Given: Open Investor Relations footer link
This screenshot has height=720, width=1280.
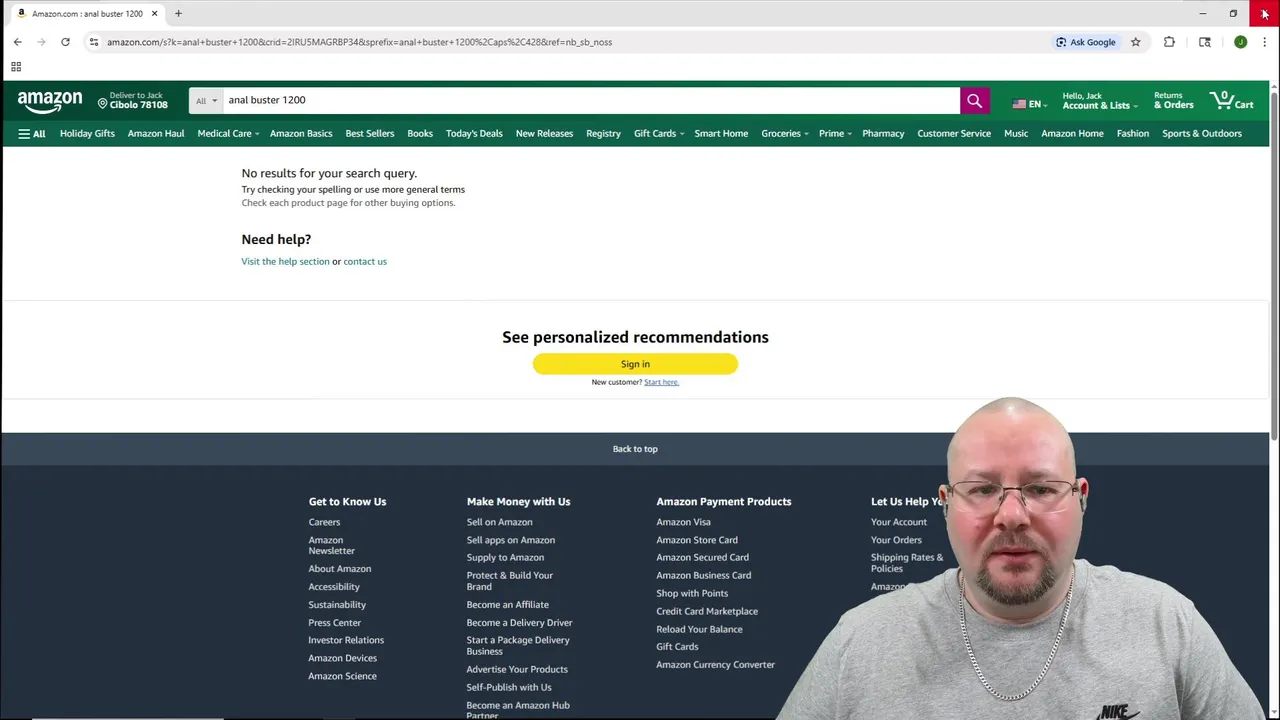Looking at the screenshot, I should coord(346,640).
